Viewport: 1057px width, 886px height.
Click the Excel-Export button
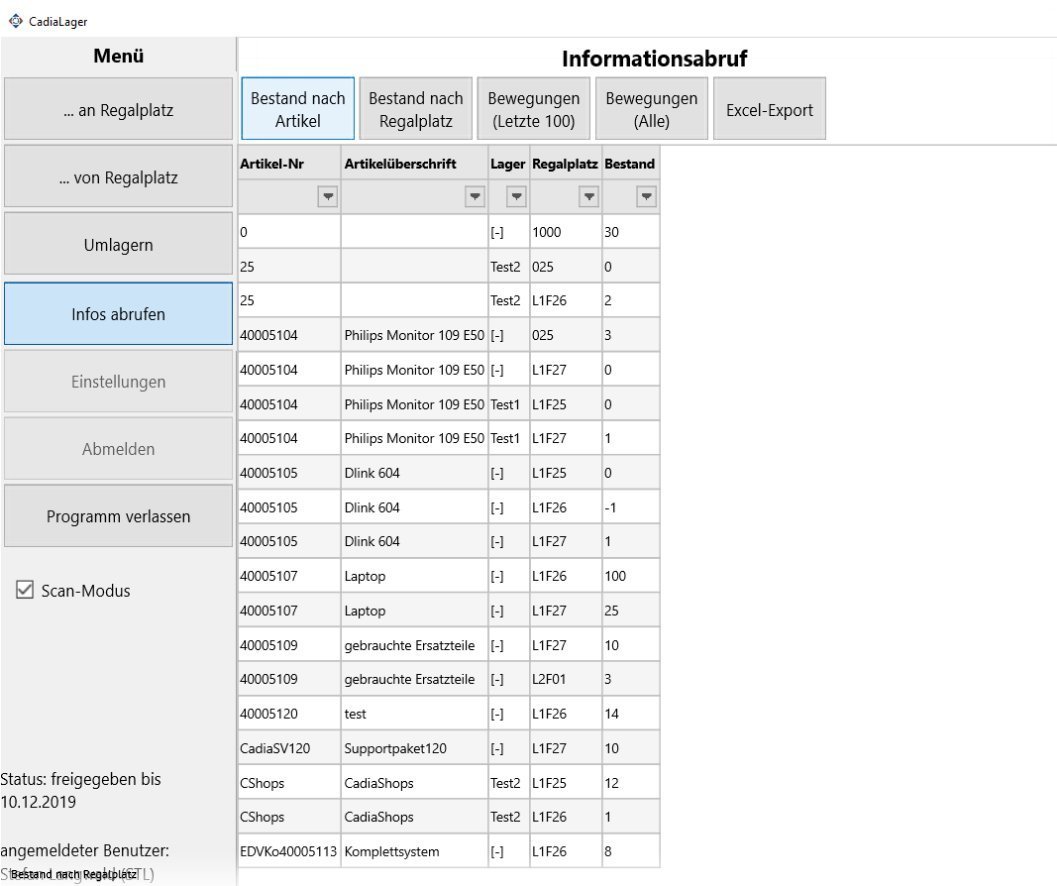(x=769, y=110)
